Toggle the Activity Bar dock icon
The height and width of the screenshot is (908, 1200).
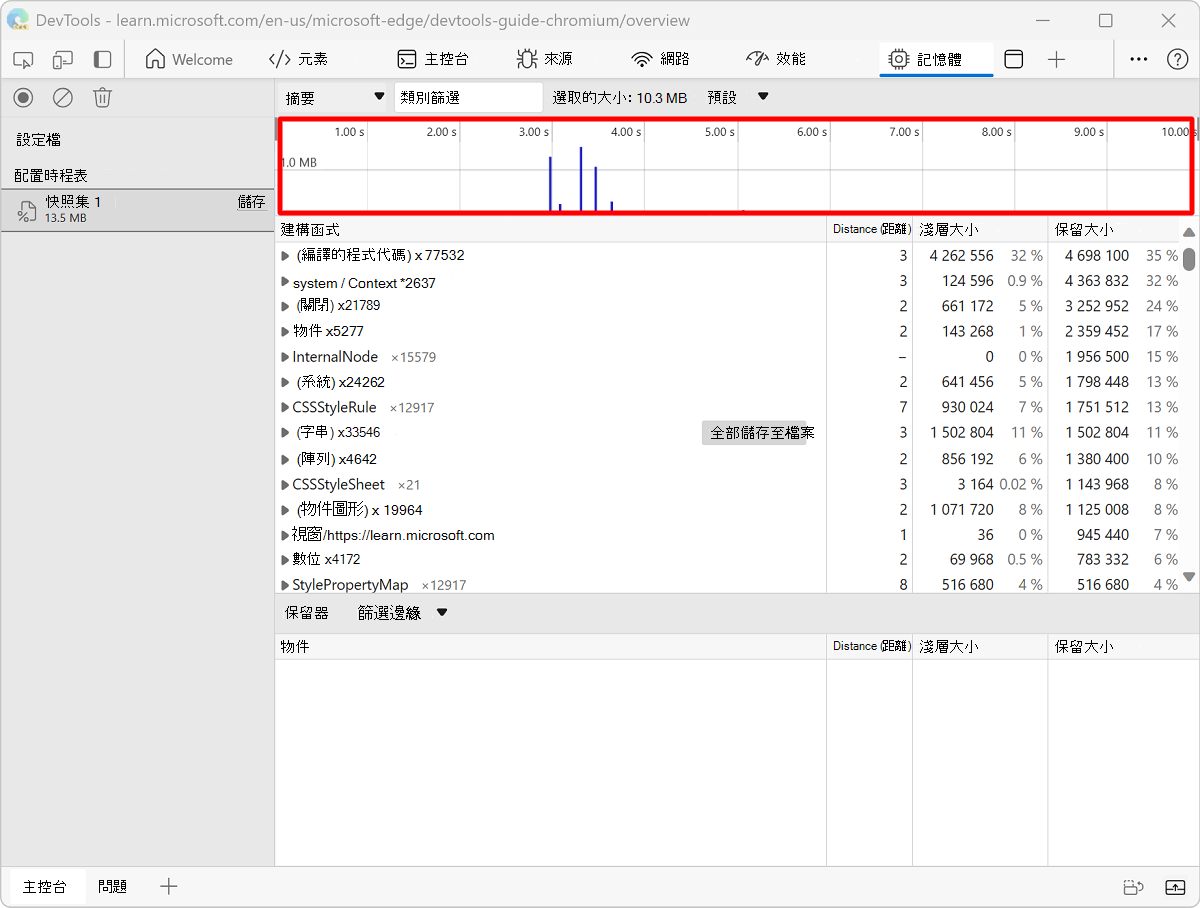pyautogui.click(x=102, y=60)
